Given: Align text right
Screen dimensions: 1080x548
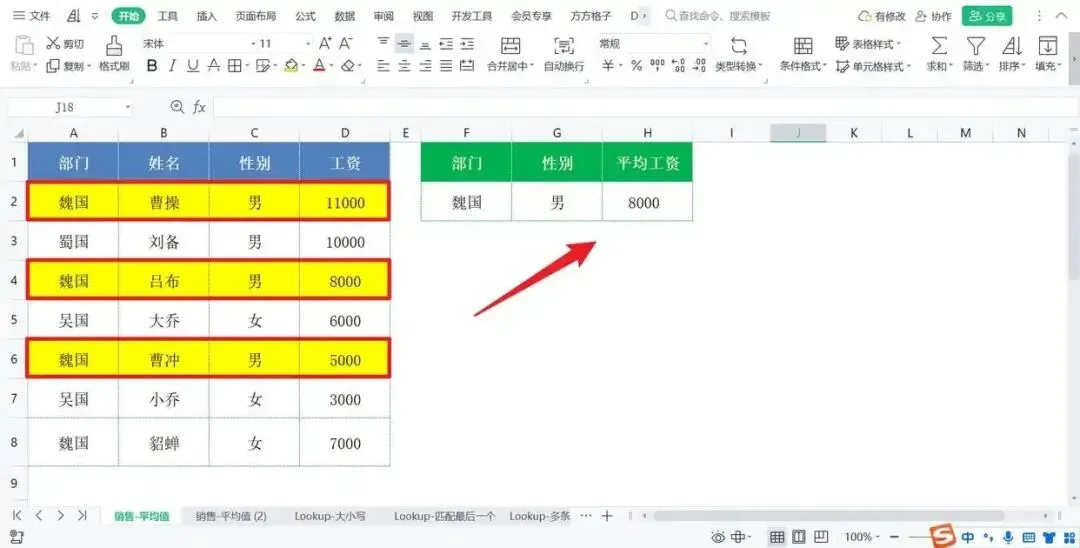Looking at the screenshot, I should tap(426, 65).
